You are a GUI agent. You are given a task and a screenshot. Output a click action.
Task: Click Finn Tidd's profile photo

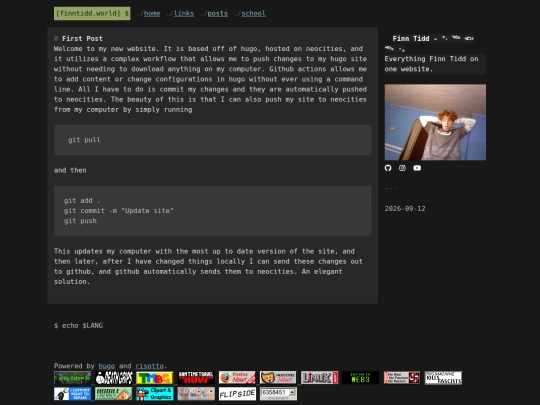click(435, 122)
